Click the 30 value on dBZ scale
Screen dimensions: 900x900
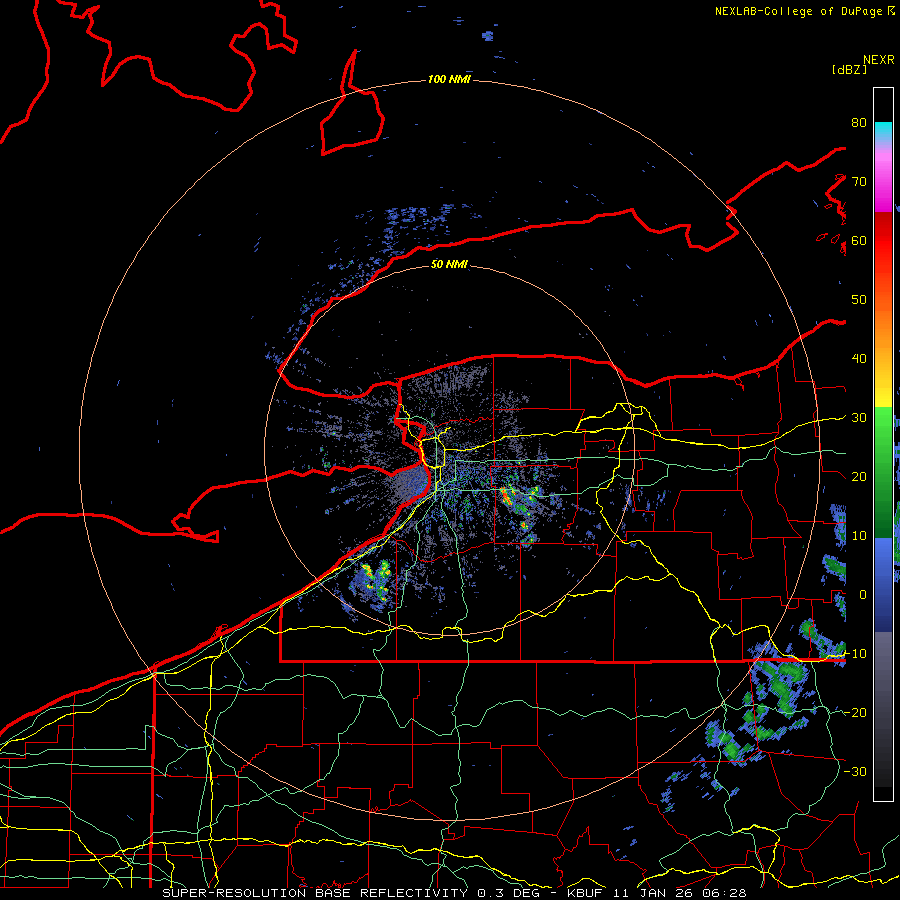point(859,417)
